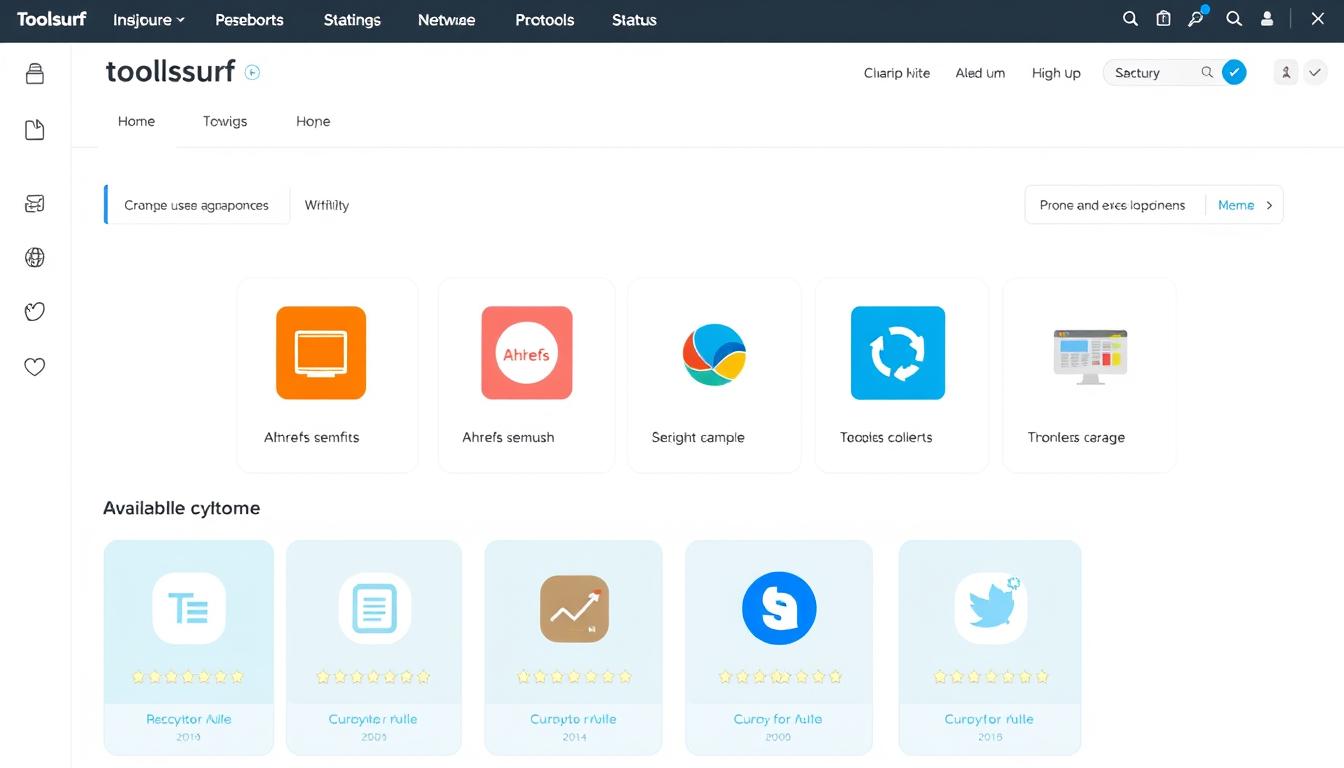
Task: Open the chevron next to the user avatar
Action: 1316,72
